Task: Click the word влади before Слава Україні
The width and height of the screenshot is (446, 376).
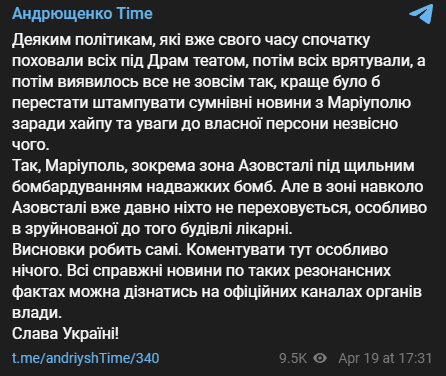Action: pyautogui.click(x=37, y=313)
